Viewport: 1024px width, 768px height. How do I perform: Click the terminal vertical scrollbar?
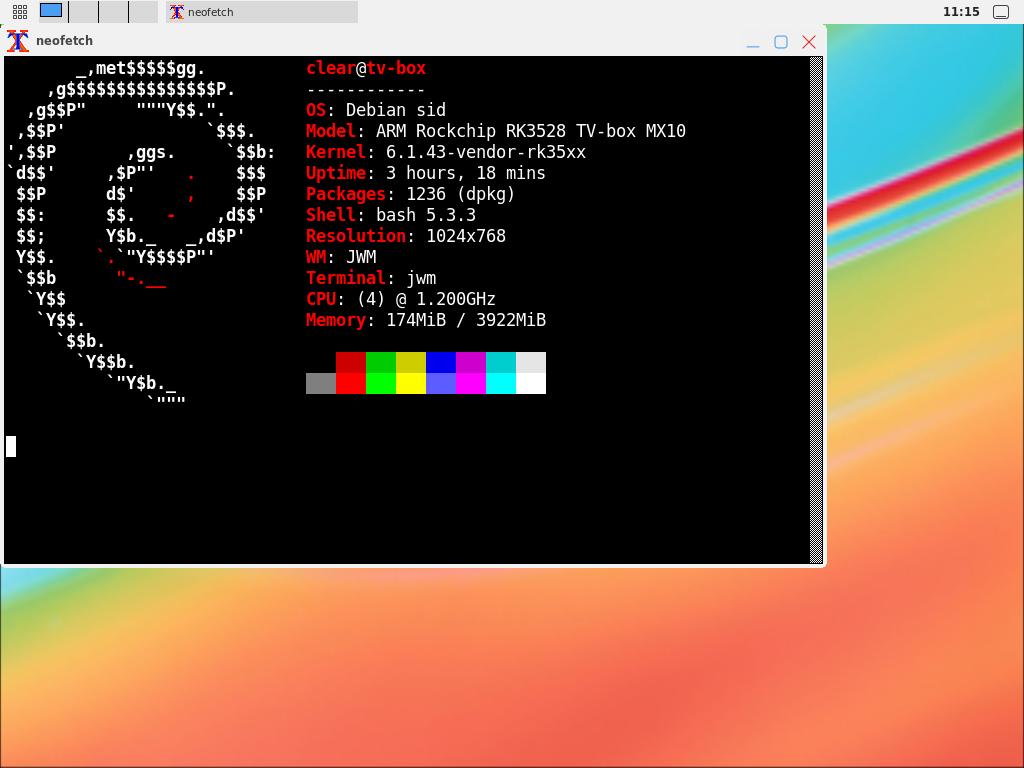pyautogui.click(x=816, y=310)
